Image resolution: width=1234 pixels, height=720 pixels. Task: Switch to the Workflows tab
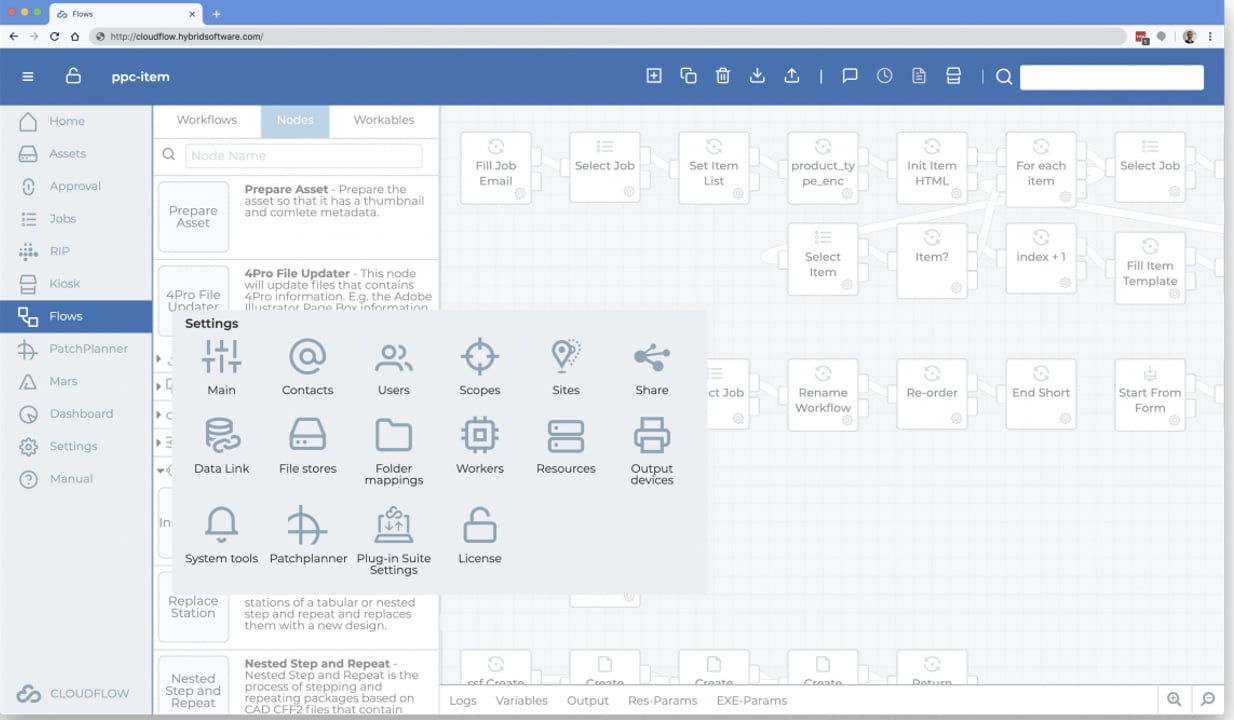click(207, 120)
